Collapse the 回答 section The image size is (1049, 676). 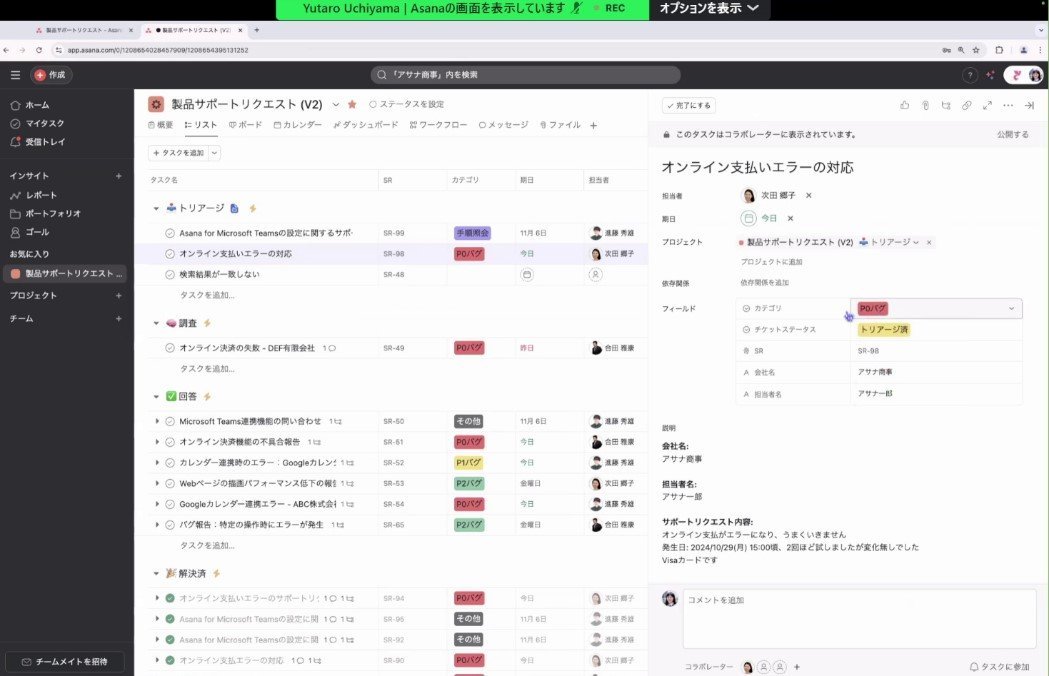[156, 397]
